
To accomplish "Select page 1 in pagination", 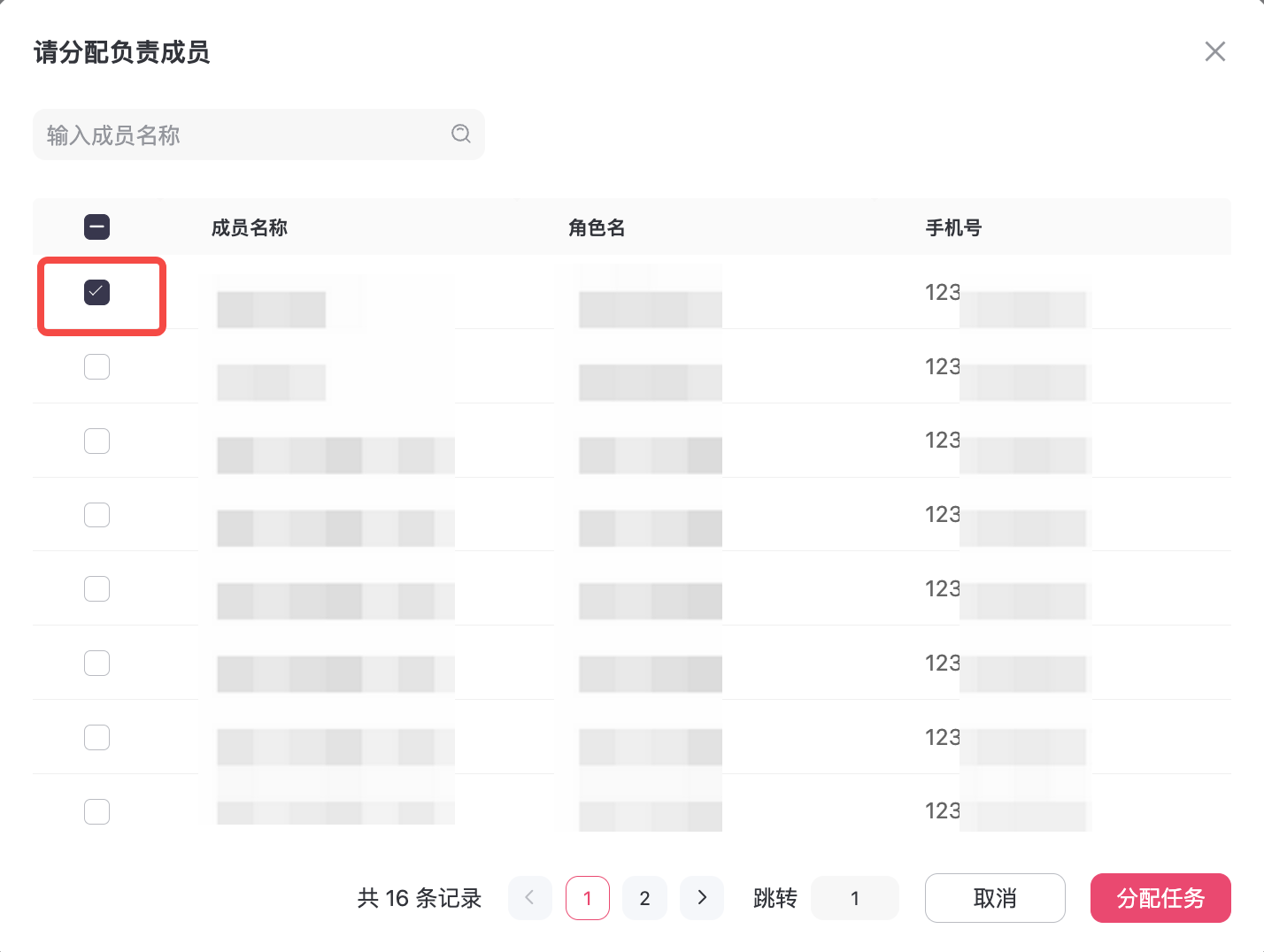I will (x=588, y=898).
